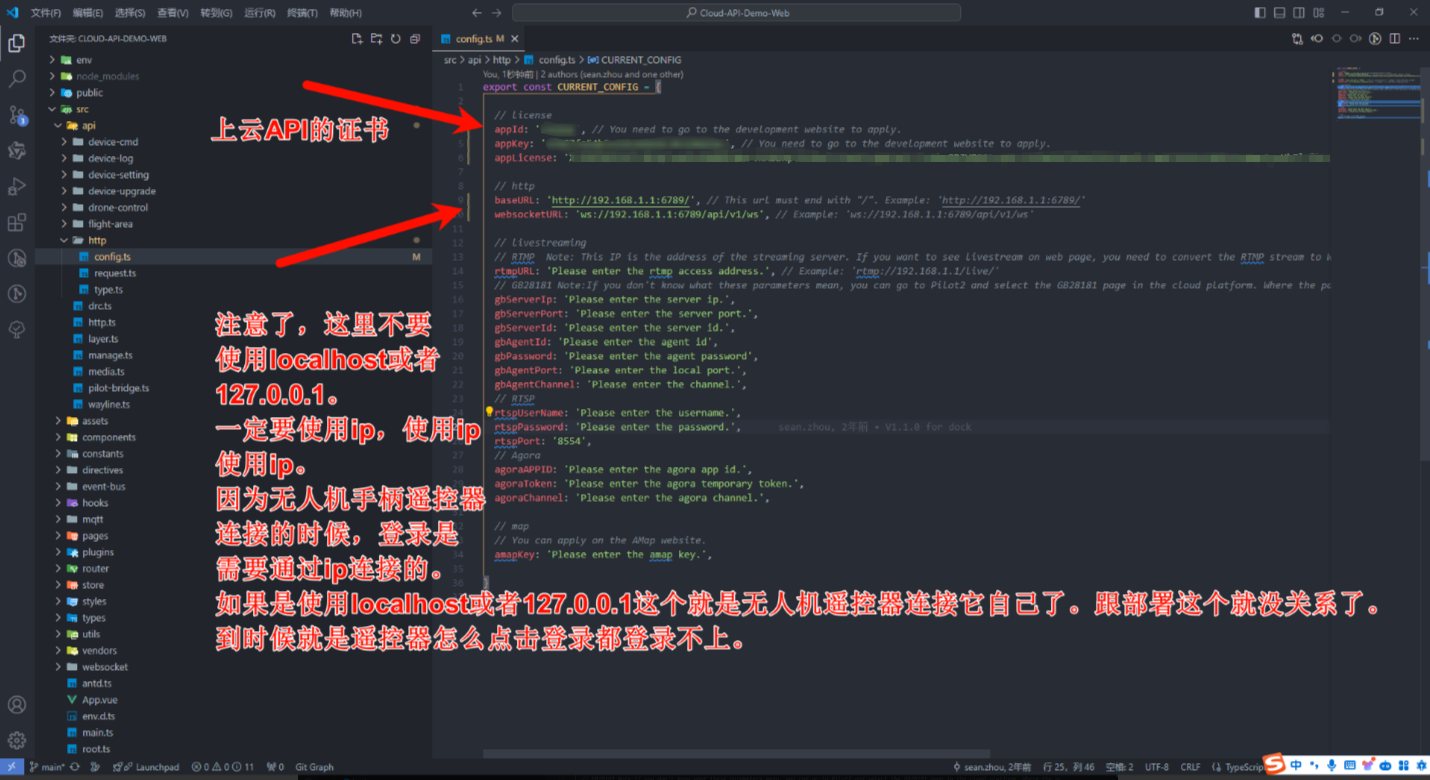
Task: Click the Sogou input method icon in tray
Action: click(x=1273, y=765)
